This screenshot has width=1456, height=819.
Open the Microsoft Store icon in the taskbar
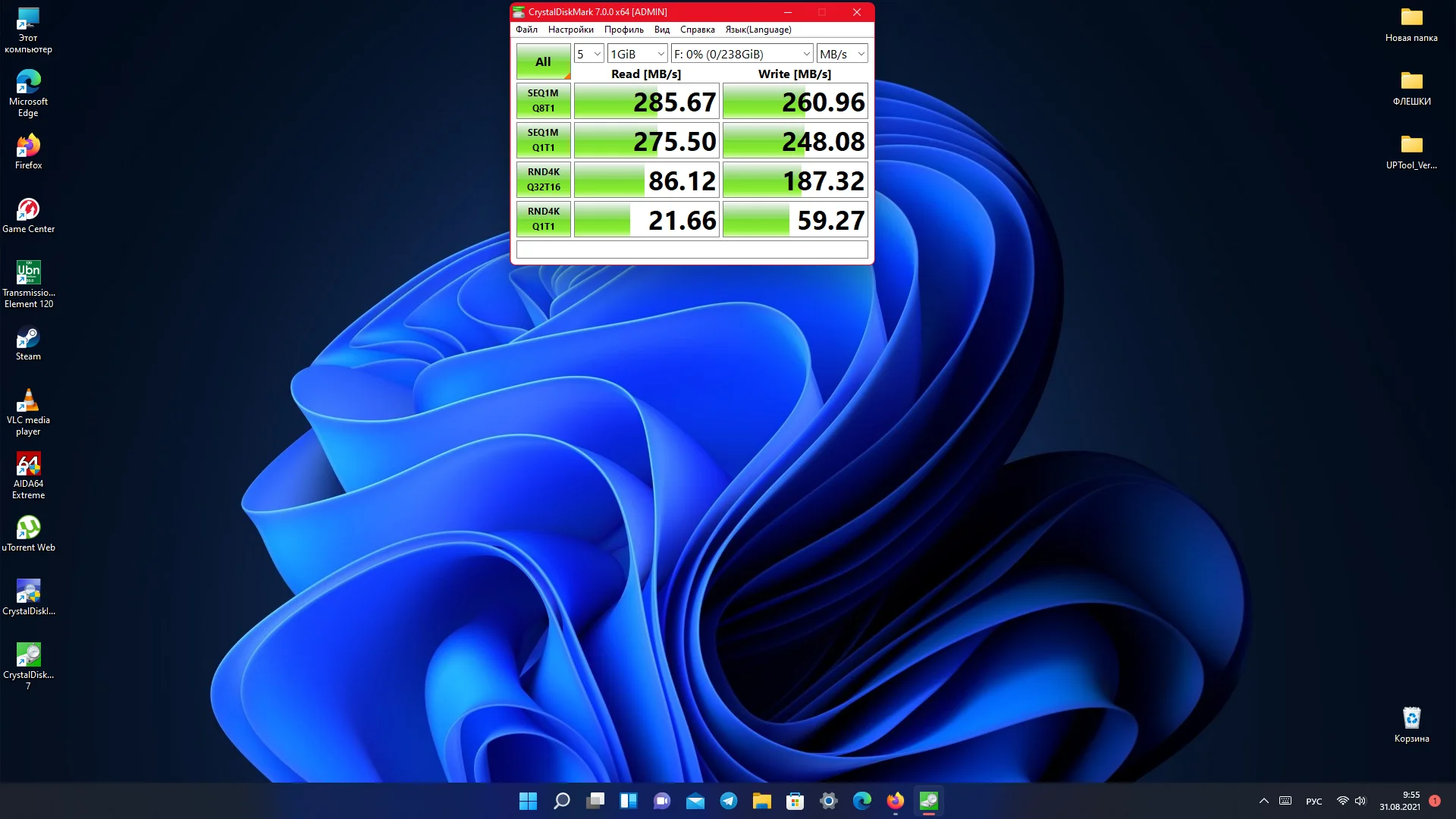[795, 801]
